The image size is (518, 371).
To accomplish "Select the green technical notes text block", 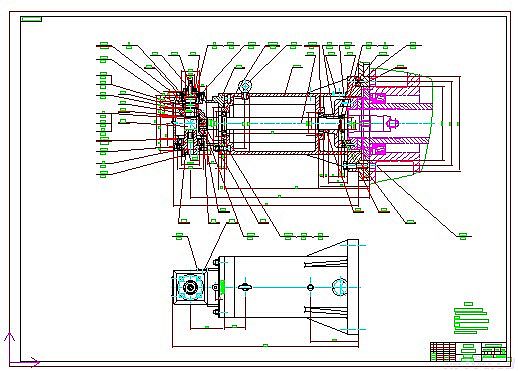I will pyautogui.click(x=471, y=318).
